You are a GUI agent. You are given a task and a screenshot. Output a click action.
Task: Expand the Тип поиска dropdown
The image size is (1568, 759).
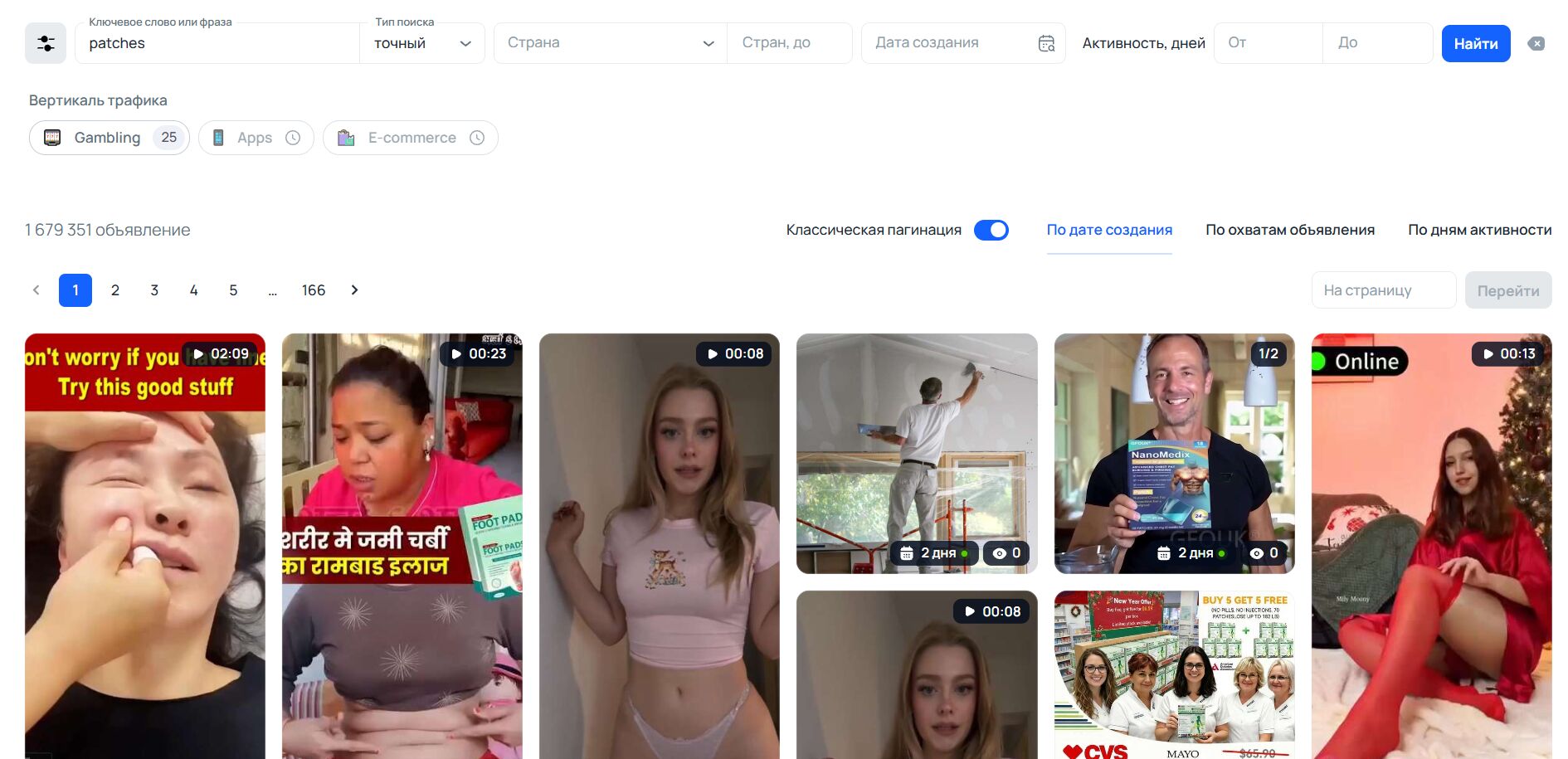tap(422, 43)
